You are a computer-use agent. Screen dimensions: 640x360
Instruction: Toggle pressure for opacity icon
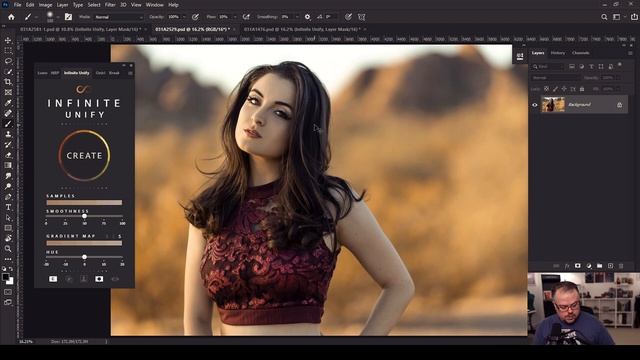point(196,17)
